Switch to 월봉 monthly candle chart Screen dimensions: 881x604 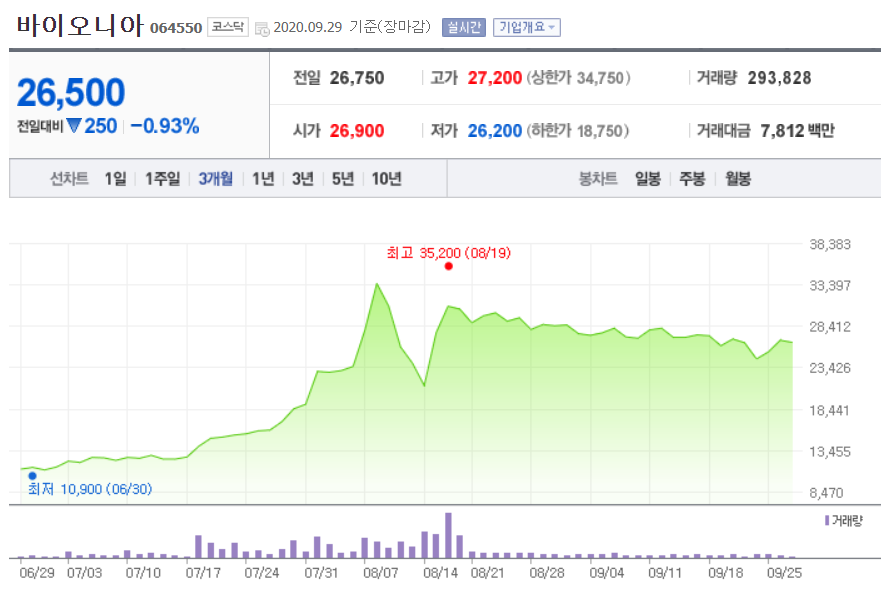pyautogui.click(x=738, y=179)
